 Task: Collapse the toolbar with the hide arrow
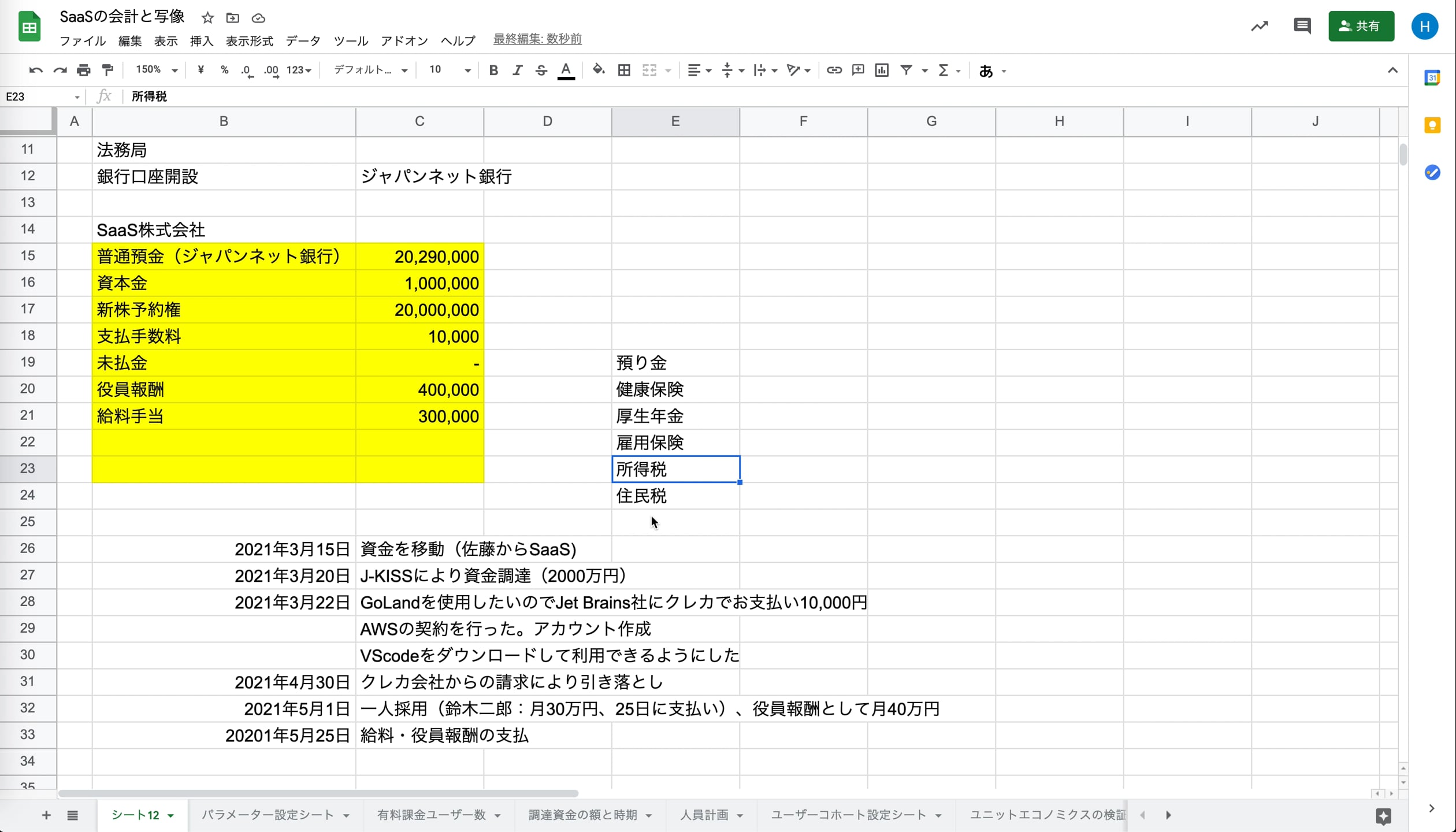pyautogui.click(x=1393, y=70)
